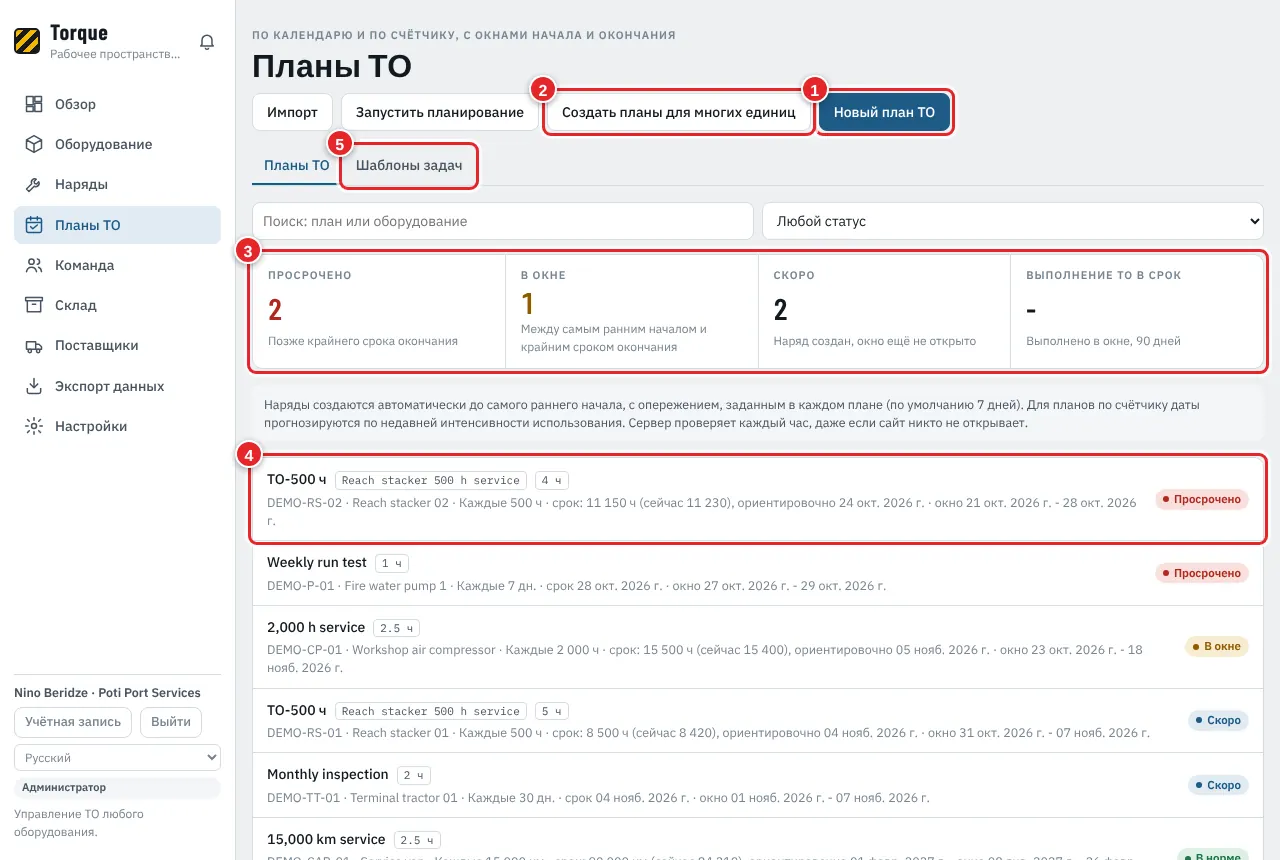1280x860 pixels.
Task: Click Создать планы для многих единиц
Action: pos(679,112)
